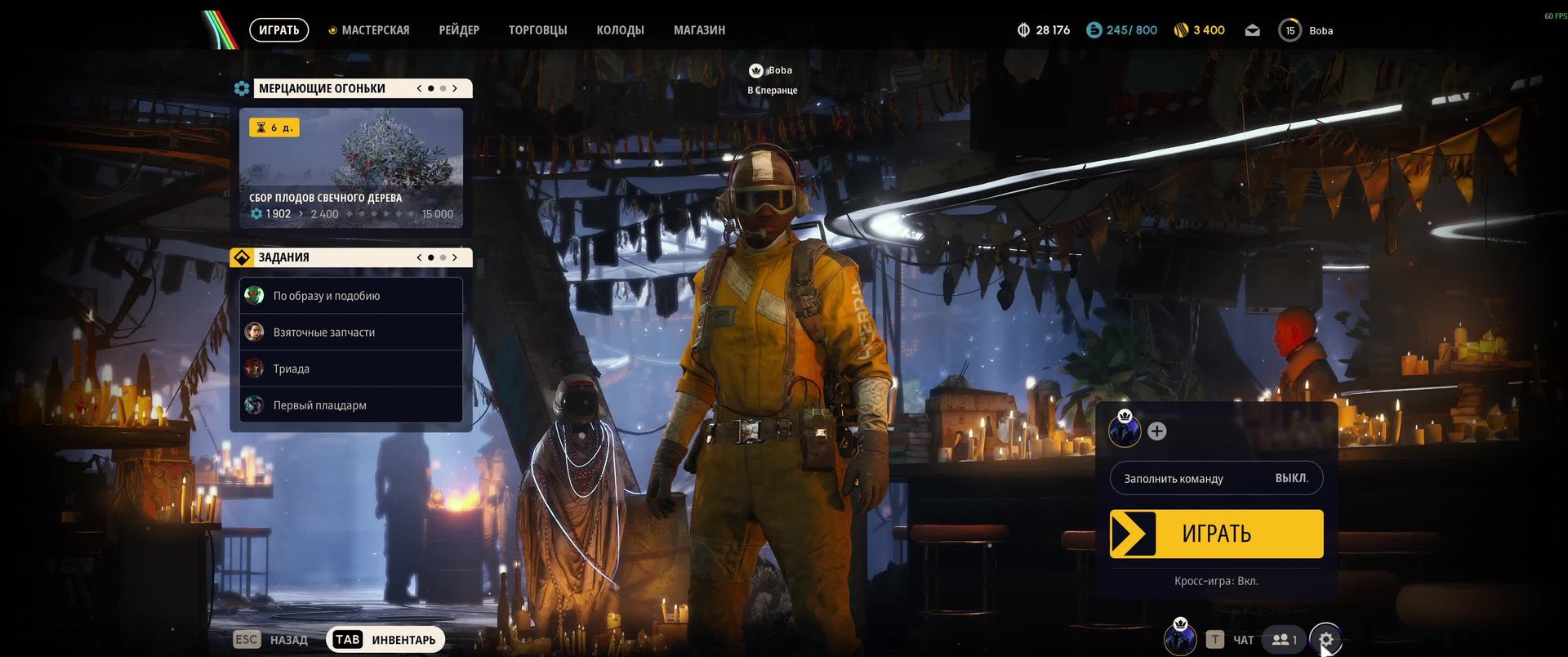Open the ЗАДАНИЯ panel header
The image size is (1568, 657).
tap(283, 257)
